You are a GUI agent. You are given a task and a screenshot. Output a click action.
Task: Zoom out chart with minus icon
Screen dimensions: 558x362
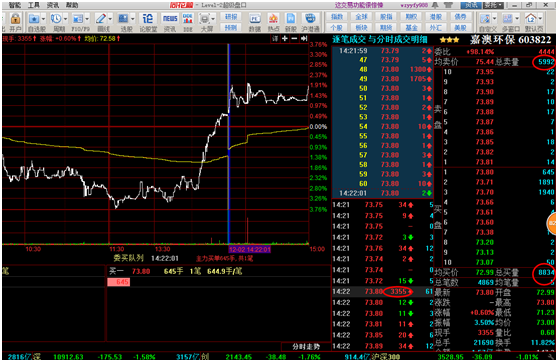click(x=294, y=38)
